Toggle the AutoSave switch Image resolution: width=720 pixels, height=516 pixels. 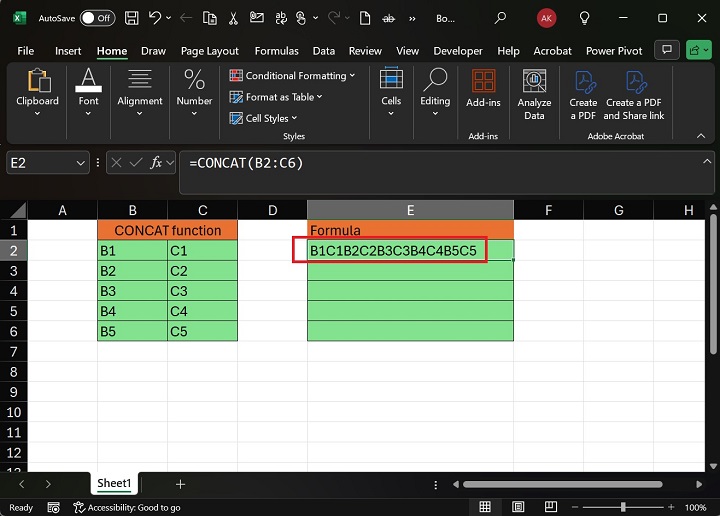[97, 18]
